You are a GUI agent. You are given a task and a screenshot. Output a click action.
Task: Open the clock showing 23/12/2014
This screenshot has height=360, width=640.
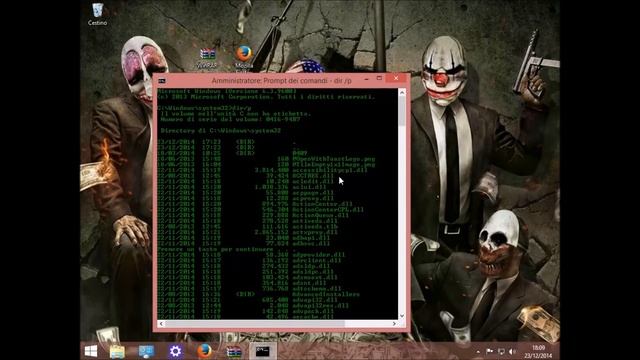click(538, 352)
